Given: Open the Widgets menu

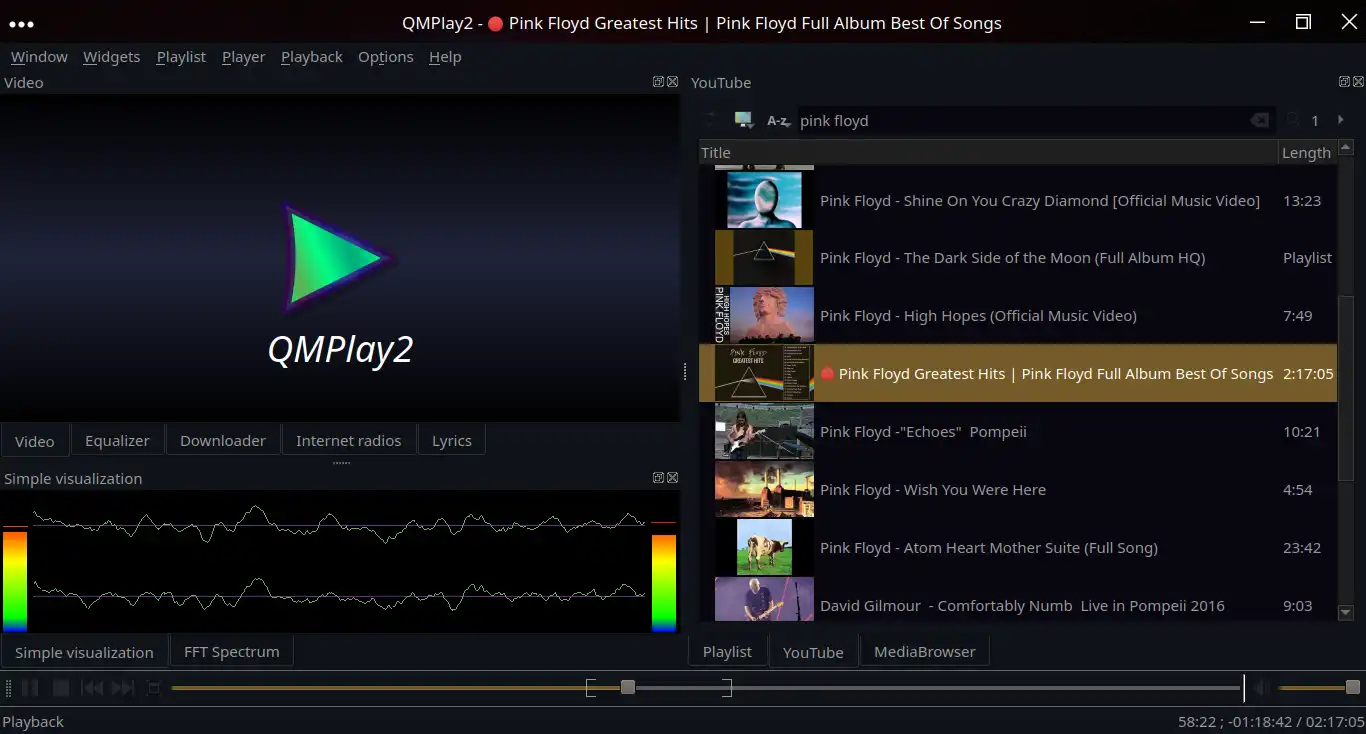Looking at the screenshot, I should [111, 57].
